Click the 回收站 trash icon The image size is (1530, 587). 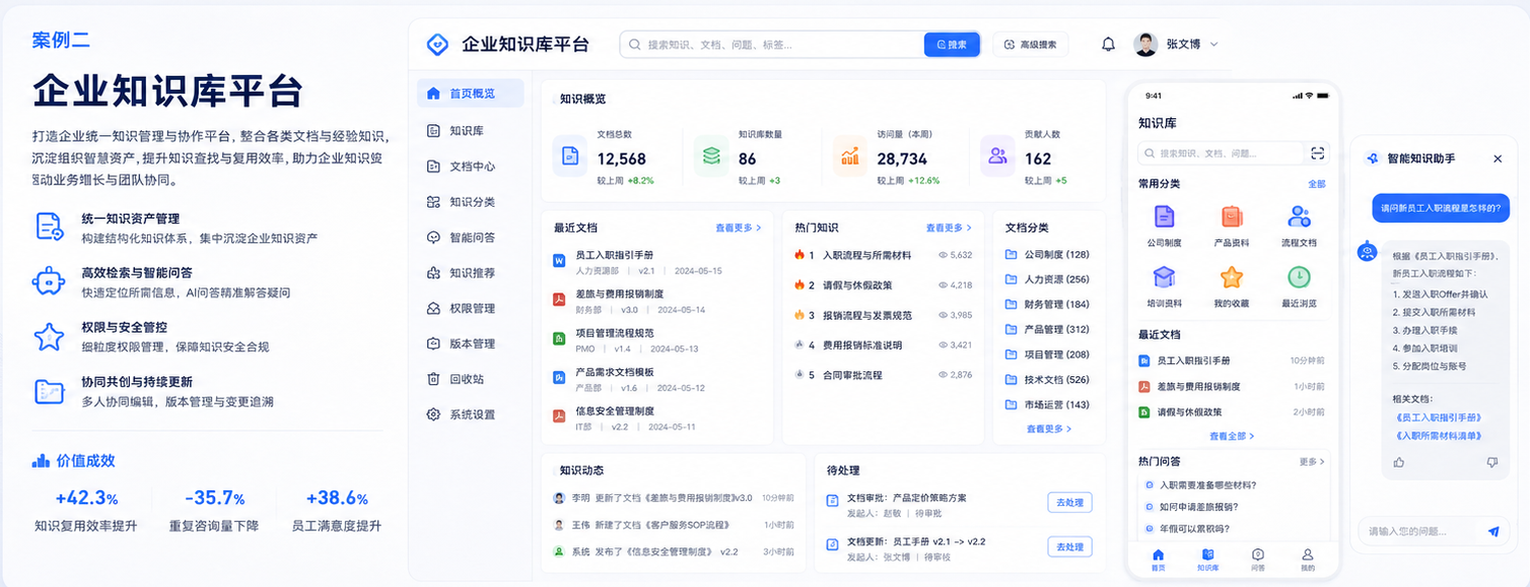click(x=433, y=379)
